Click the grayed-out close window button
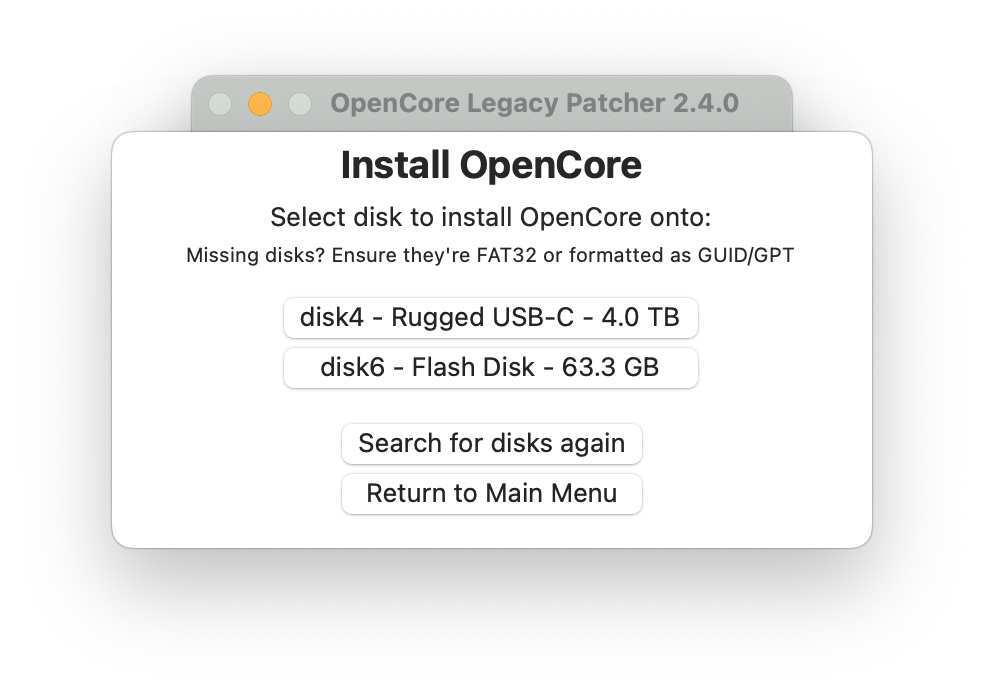Viewport: 984px width, 696px height. click(220, 104)
